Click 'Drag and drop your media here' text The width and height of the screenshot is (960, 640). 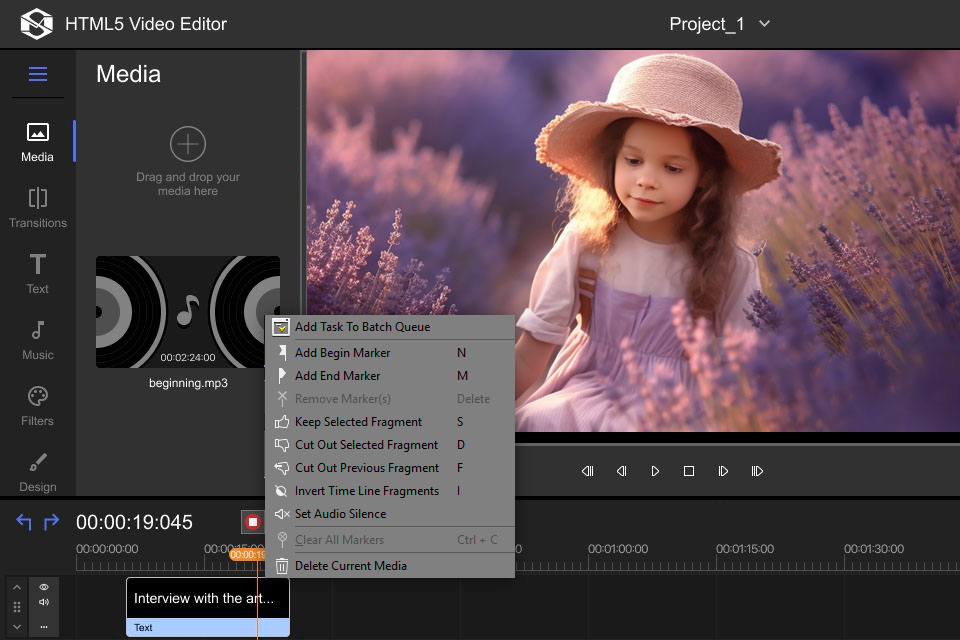[187, 184]
